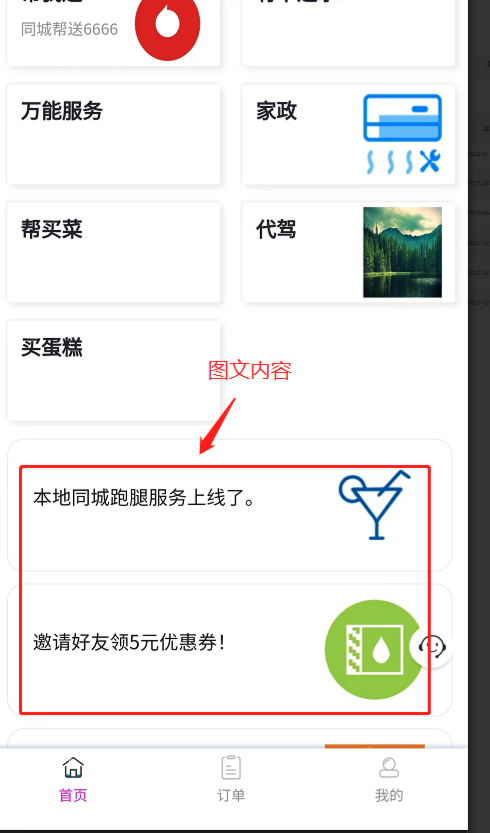This screenshot has width=490, height=833.
Task: Open the 我的 profile icon
Action: coord(389,768)
